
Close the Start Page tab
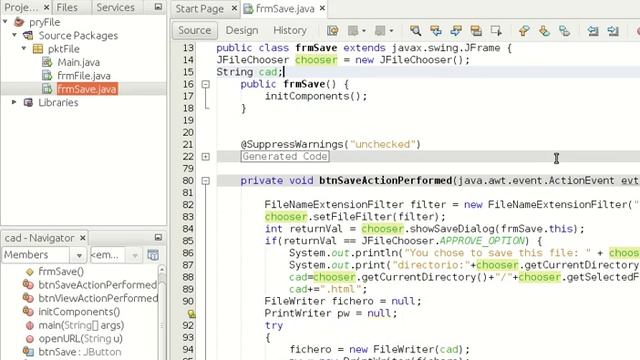coord(234,8)
